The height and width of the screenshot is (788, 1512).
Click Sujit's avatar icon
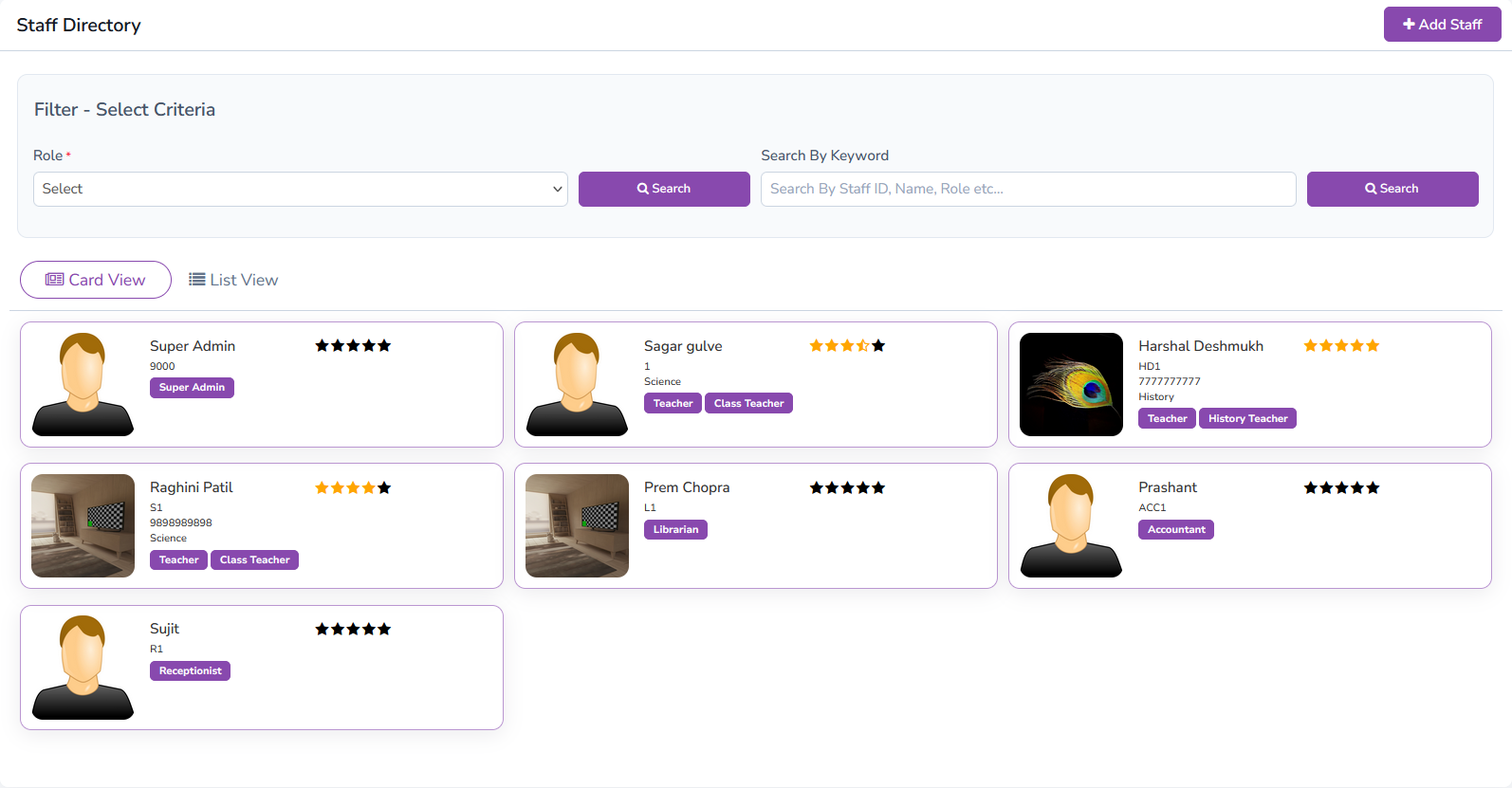click(x=83, y=668)
